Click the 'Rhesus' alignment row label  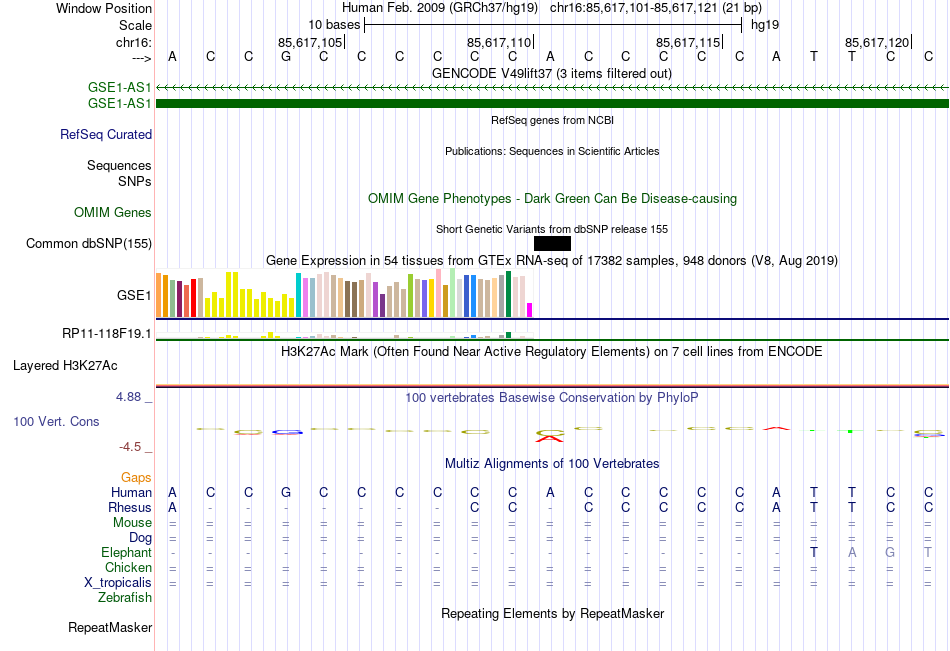coord(130,507)
